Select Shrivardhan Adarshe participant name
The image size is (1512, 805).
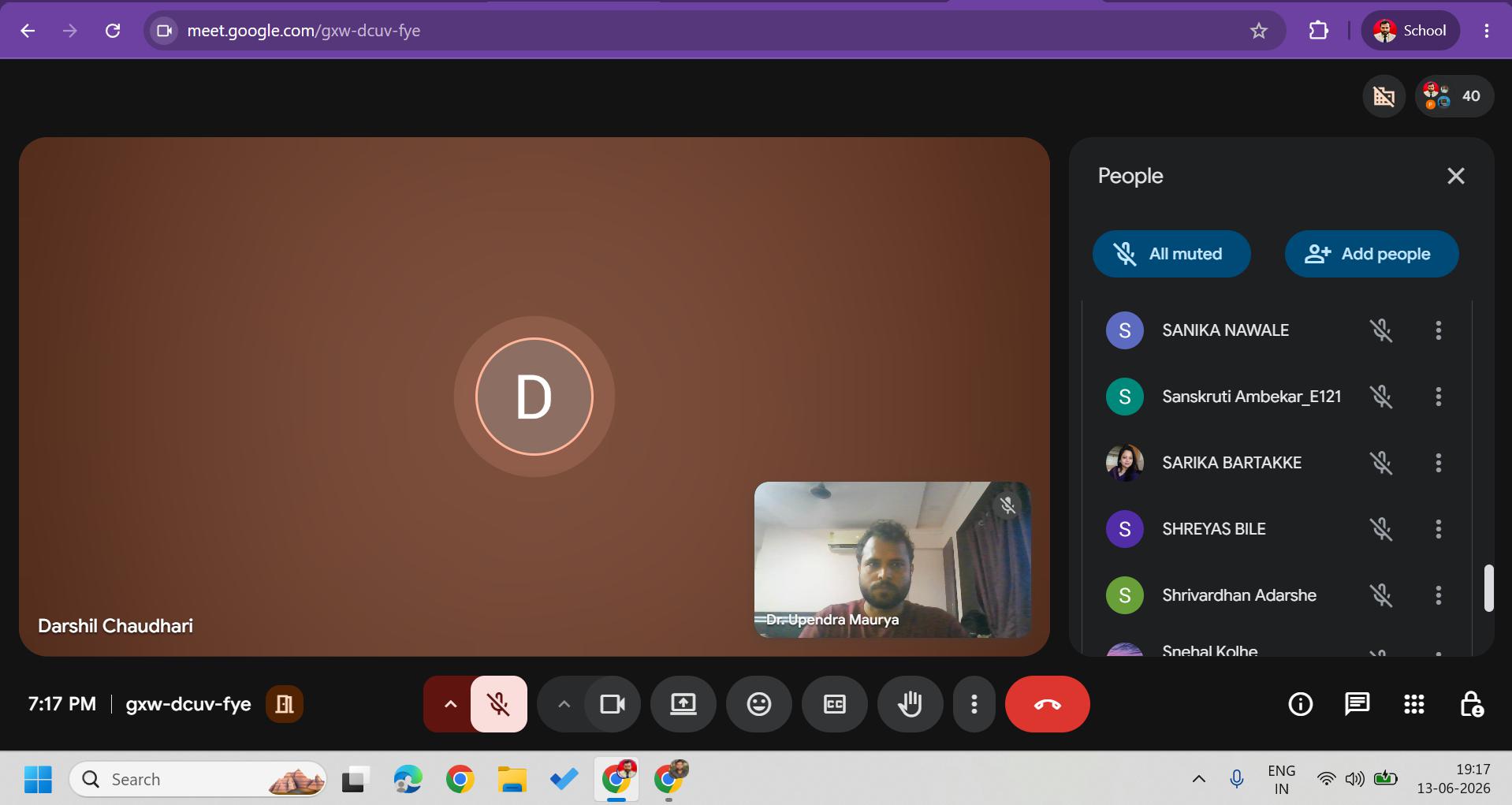click(1238, 595)
